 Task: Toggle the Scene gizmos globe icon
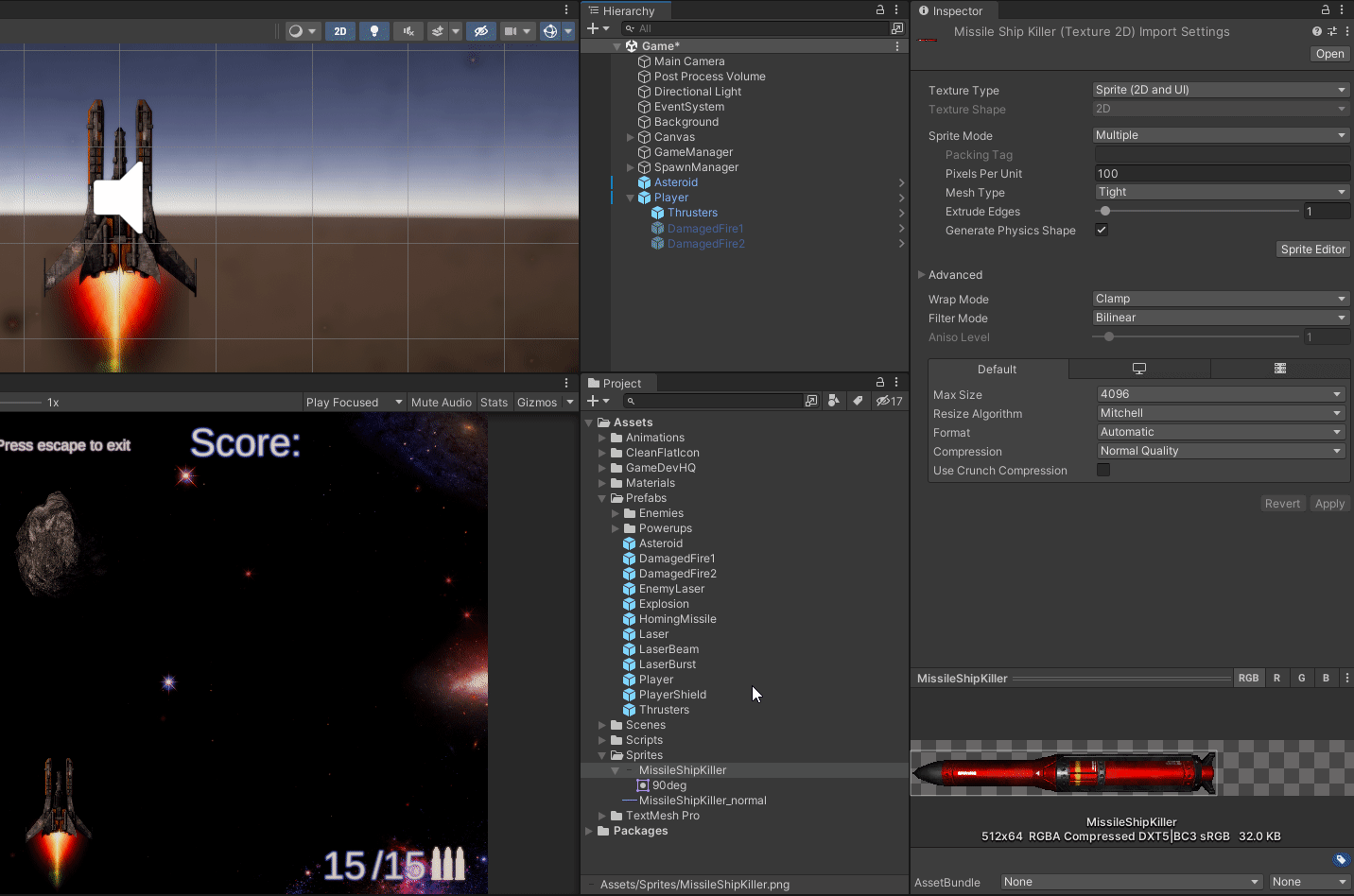[550, 31]
